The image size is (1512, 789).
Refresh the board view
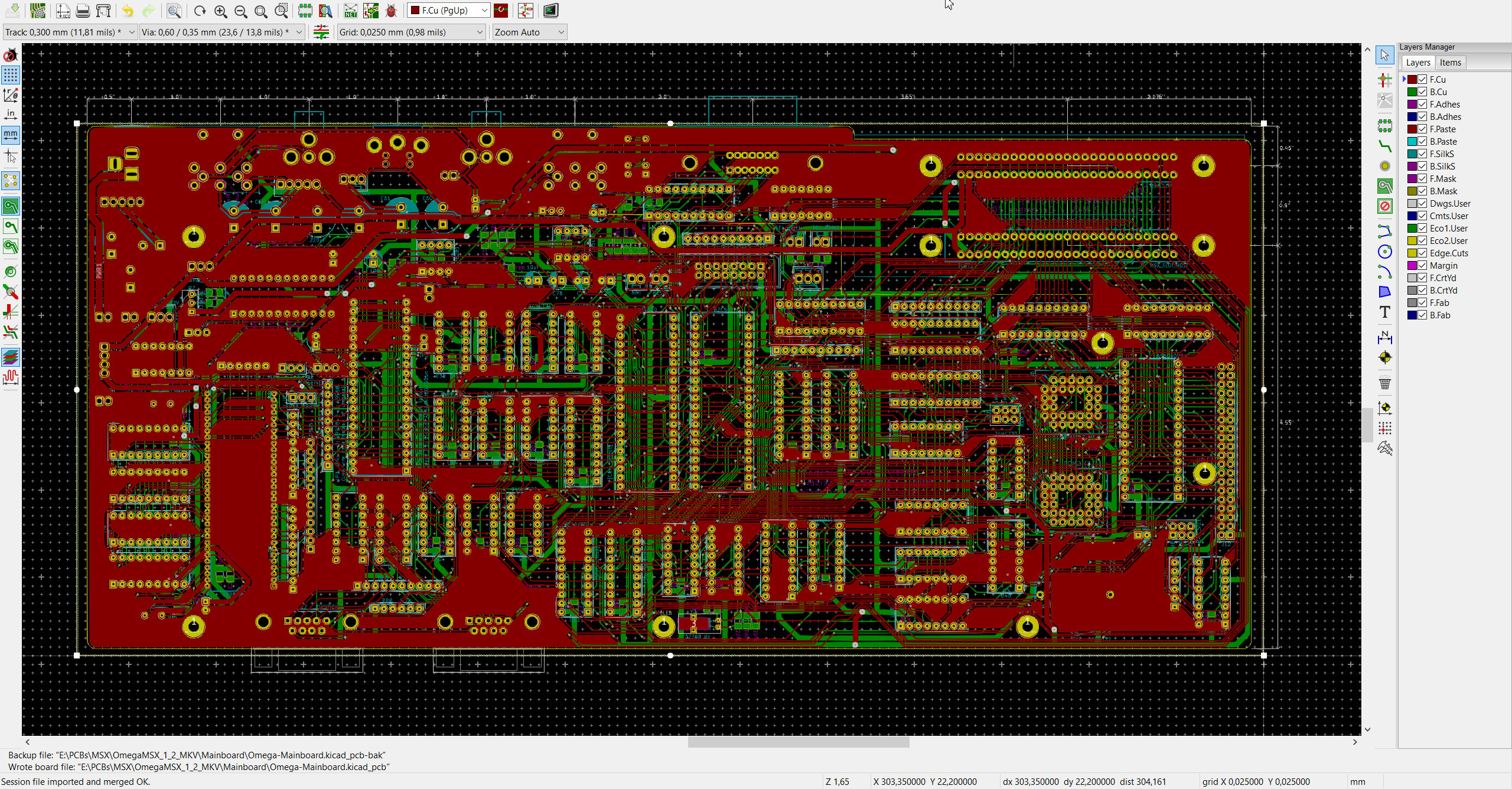pos(200,11)
